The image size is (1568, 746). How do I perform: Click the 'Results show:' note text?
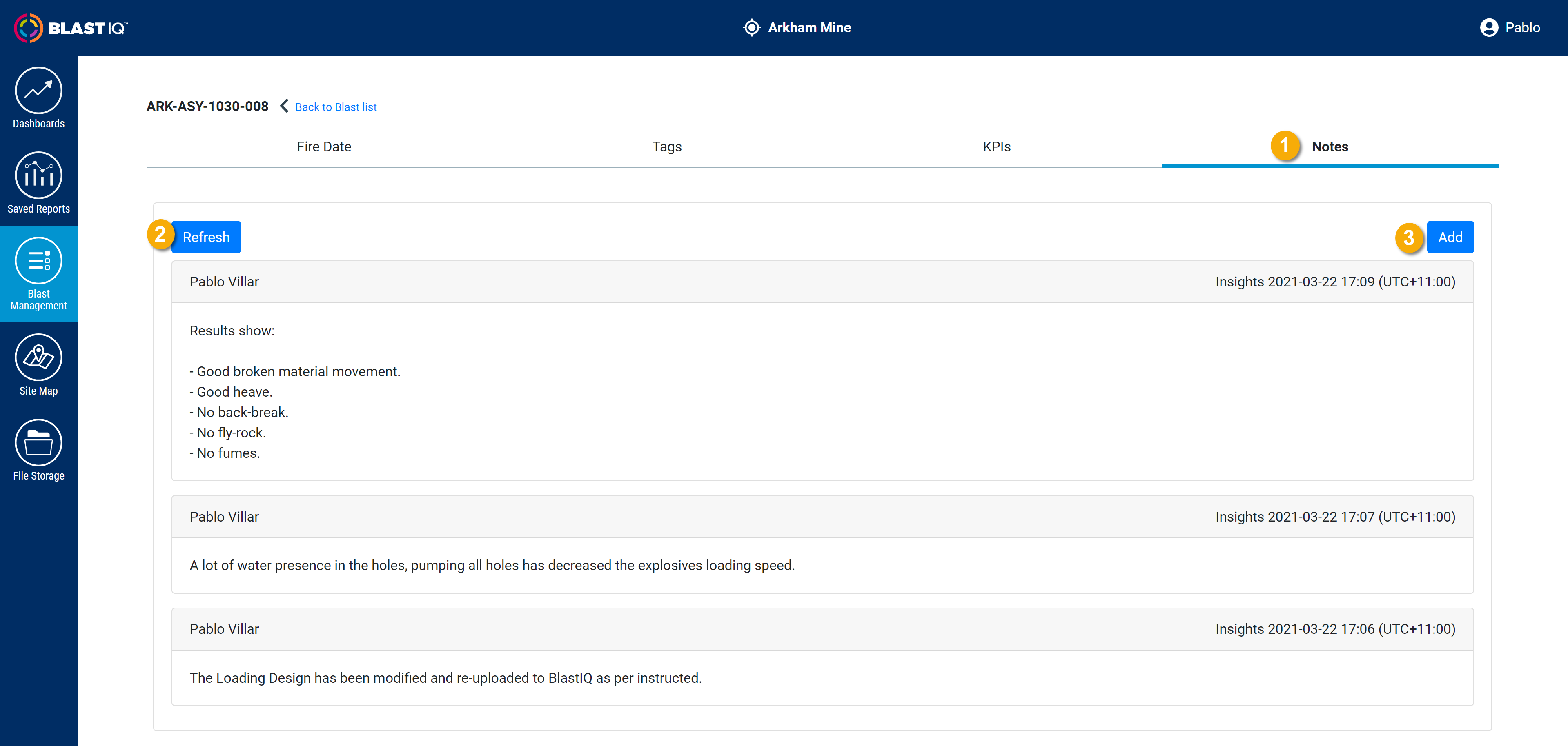tap(232, 331)
